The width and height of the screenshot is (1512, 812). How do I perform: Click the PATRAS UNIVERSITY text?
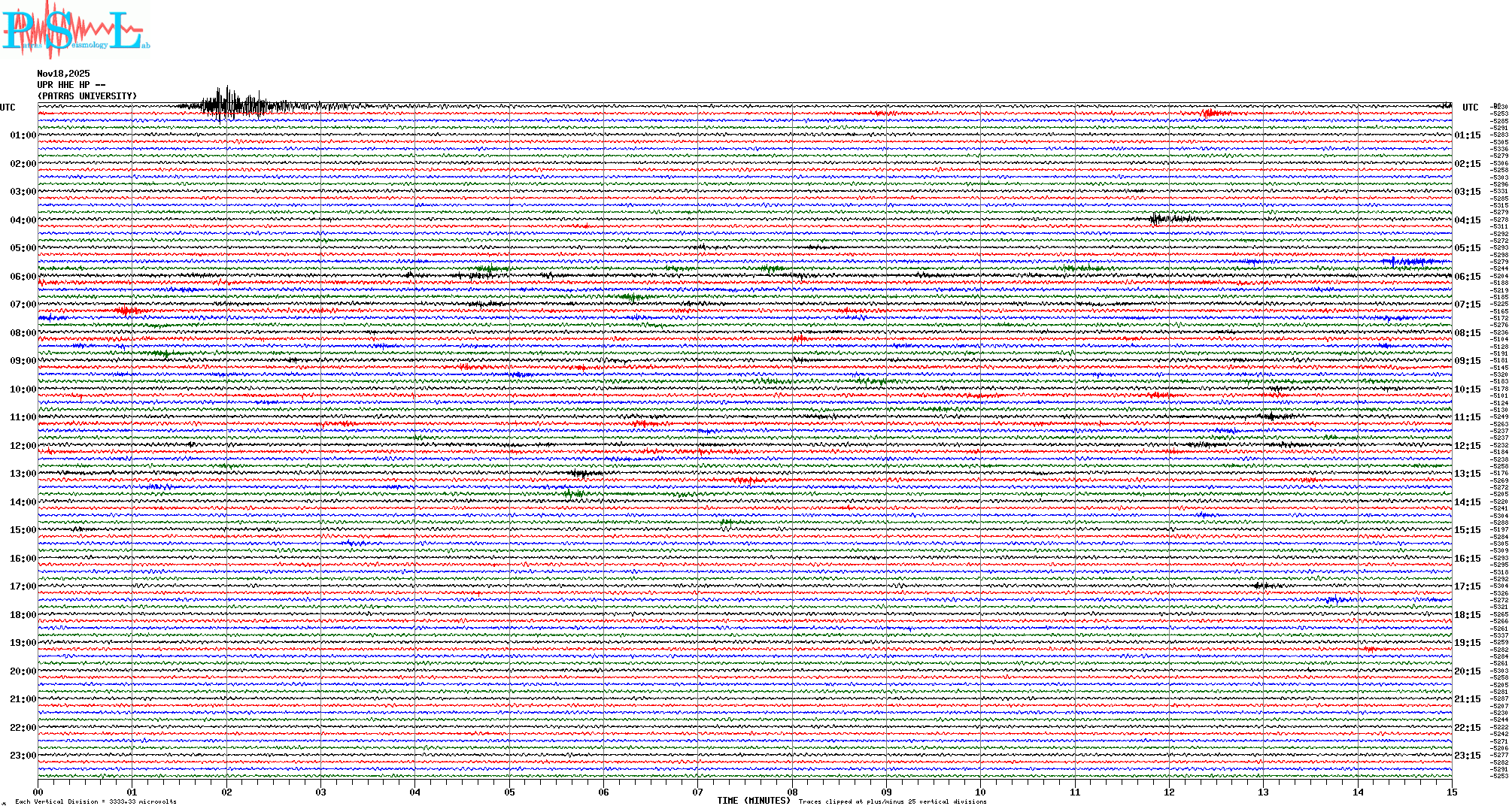point(87,96)
